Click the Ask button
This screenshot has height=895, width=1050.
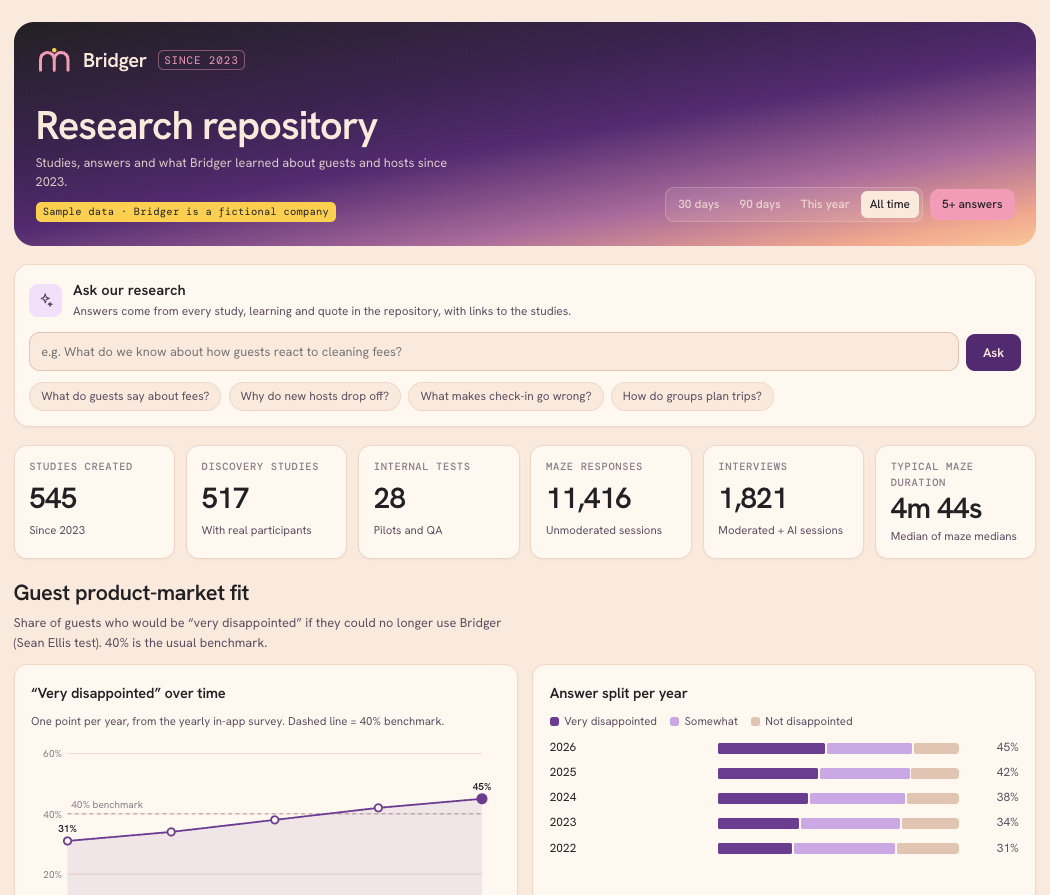click(993, 352)
